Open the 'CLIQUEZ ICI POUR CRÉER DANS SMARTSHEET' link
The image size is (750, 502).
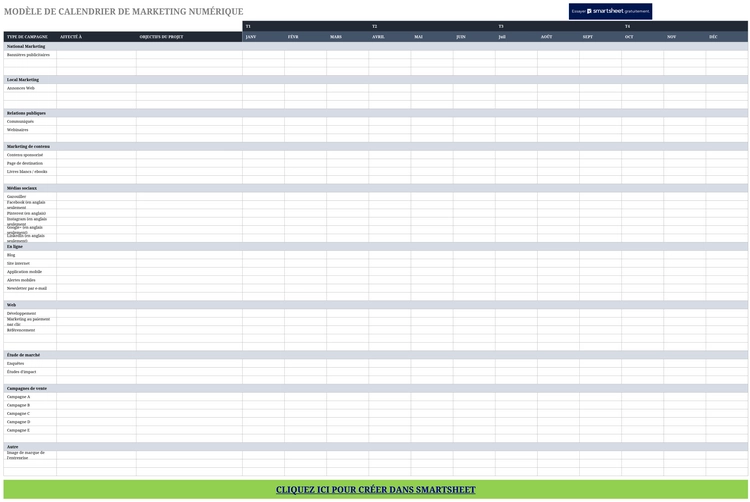pos(375,490)
